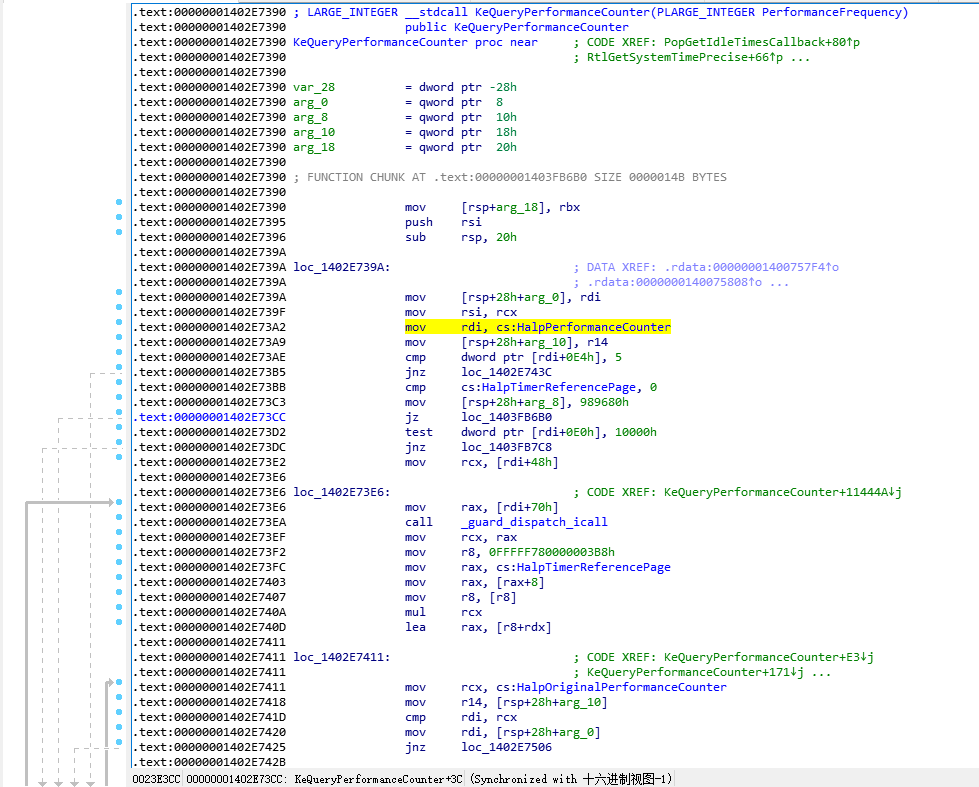Screen dimensions: 979x787
Task: Click the status bar offset 0023E3CC
Action: (x=157, y=779)
